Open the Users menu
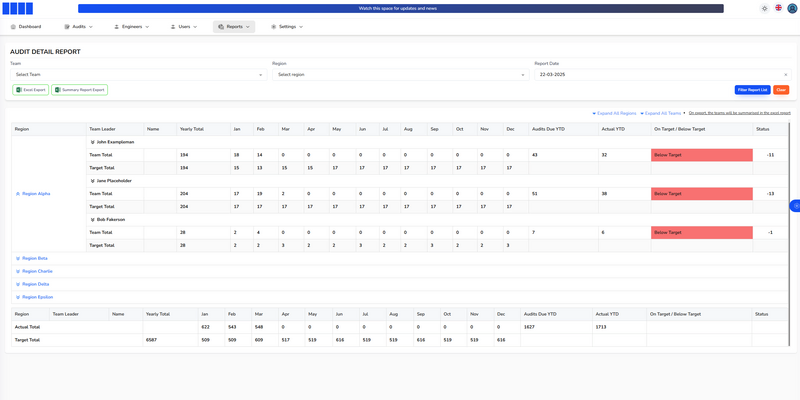 pos(184,27)
